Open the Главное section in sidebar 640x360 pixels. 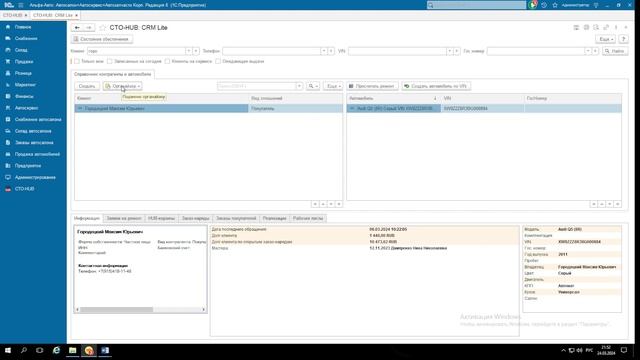click(23, 27)
